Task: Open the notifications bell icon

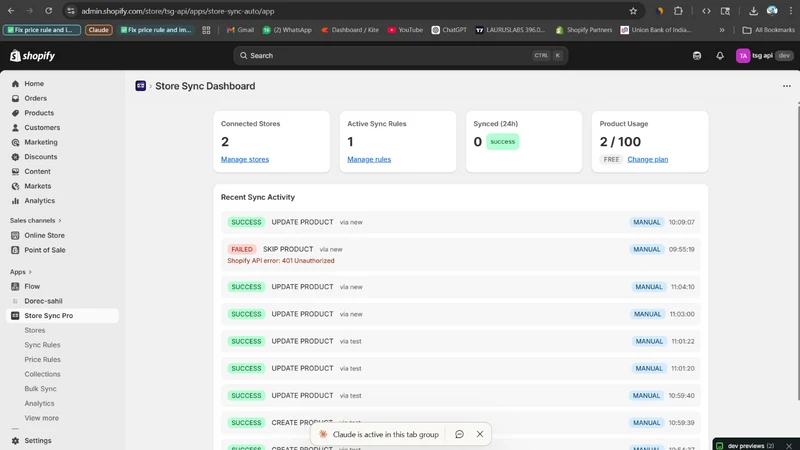Action: (x=719, y=56)
